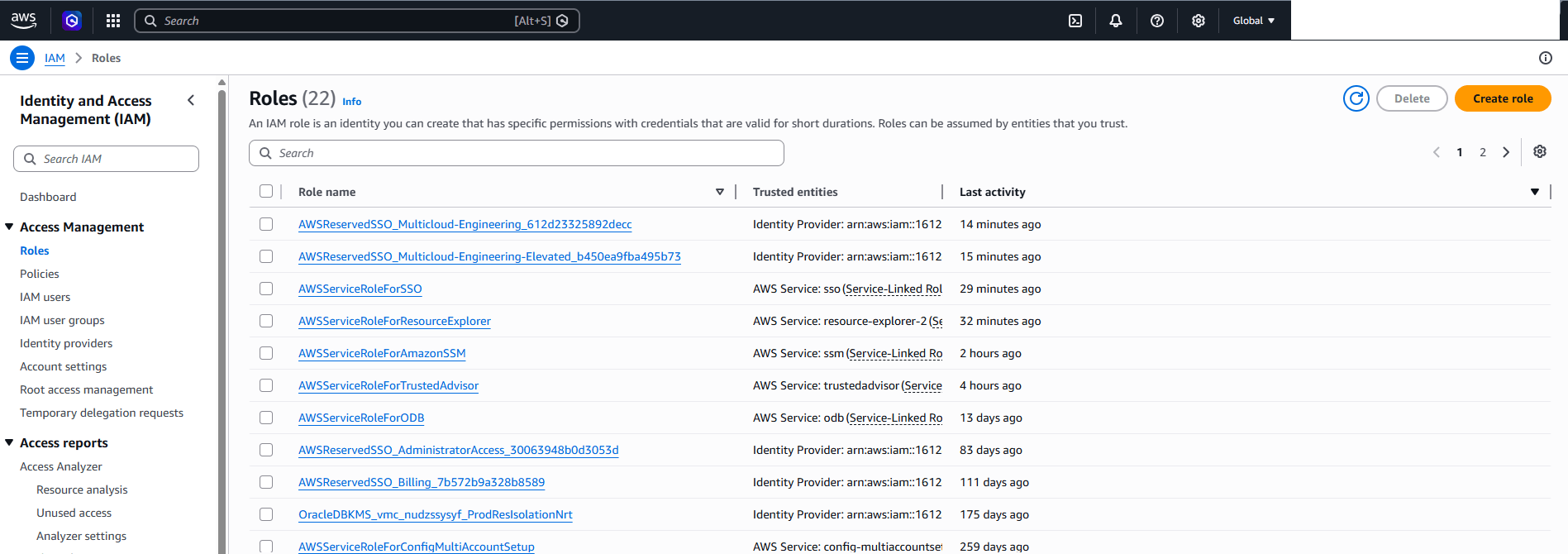Viewport: 1568px width, 554px height.
Task: Click the Create role button
Action: (x=1503, y=98)
